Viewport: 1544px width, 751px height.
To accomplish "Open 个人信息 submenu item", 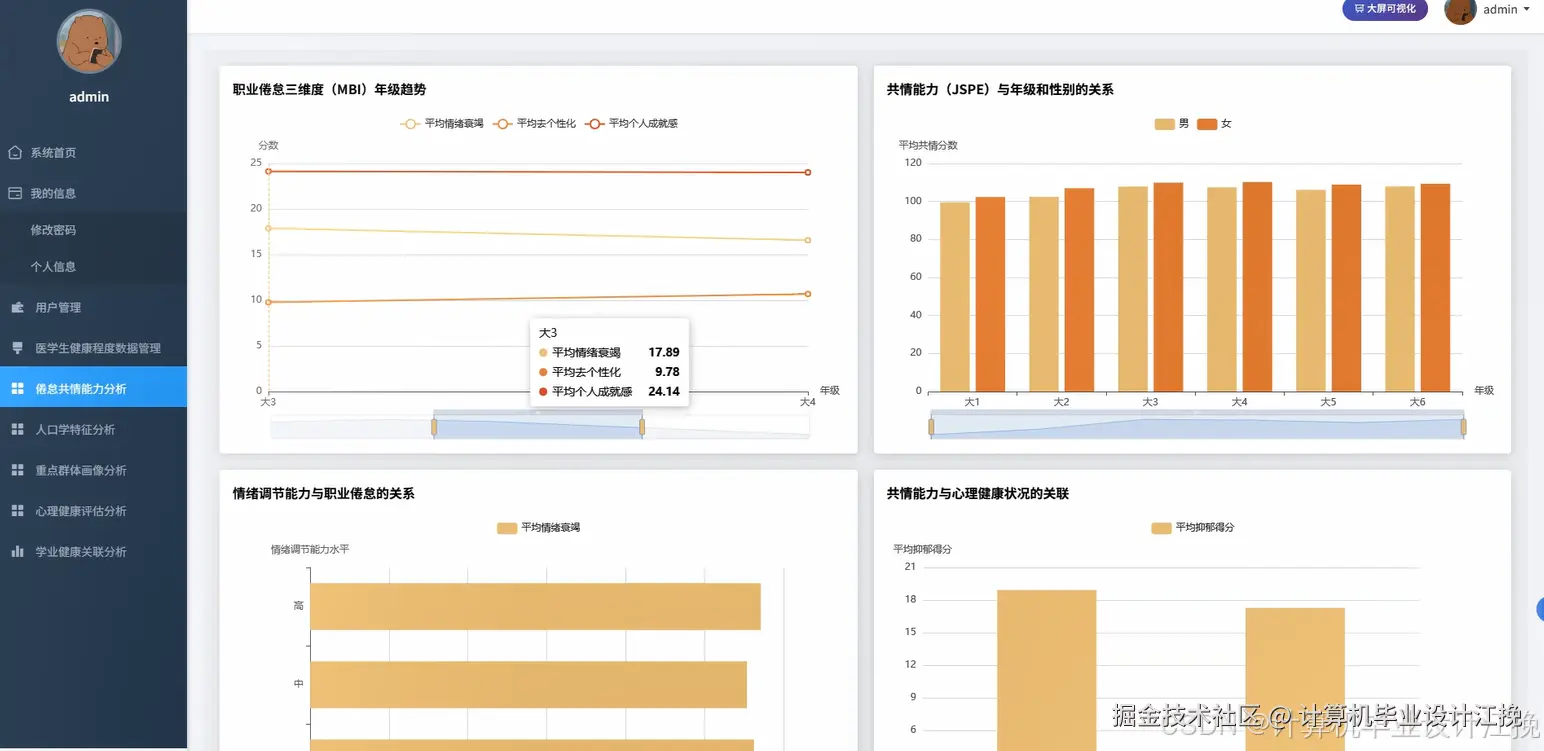I will [x=93, y=267].
